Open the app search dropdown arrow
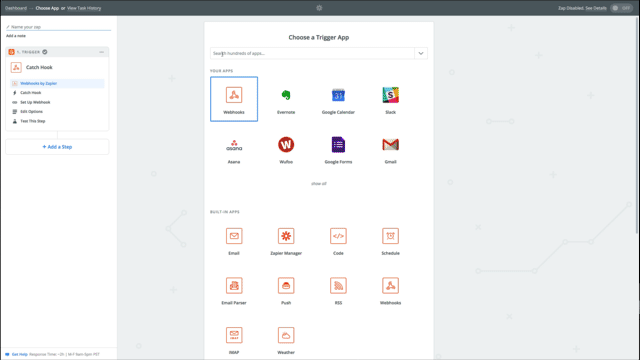The height and width of the screenshot is (360, 640). [421, 53]
